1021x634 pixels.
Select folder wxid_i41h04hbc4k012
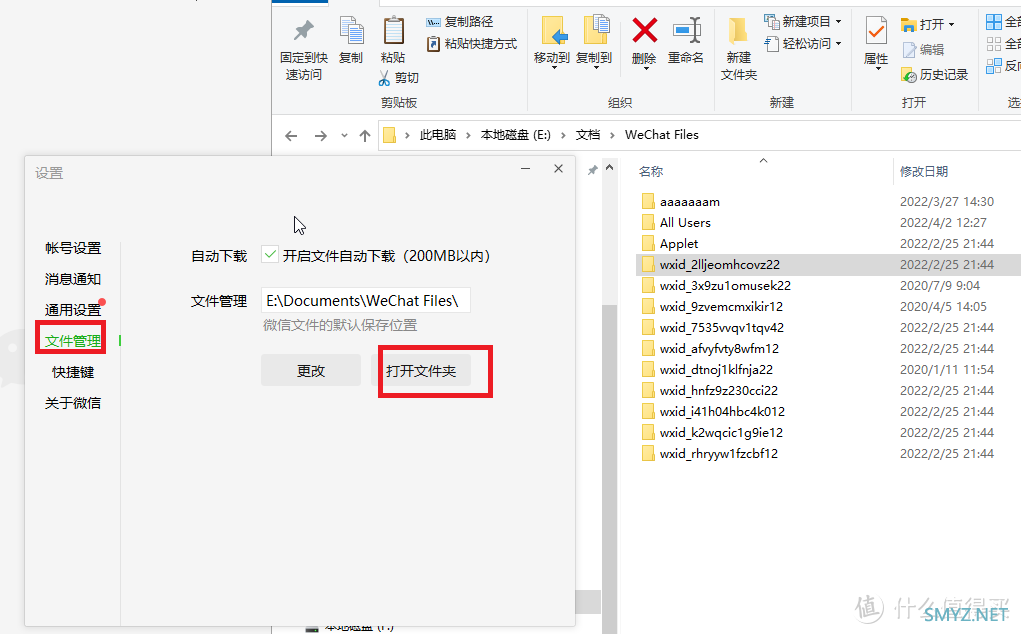click(x=722, y=411)
